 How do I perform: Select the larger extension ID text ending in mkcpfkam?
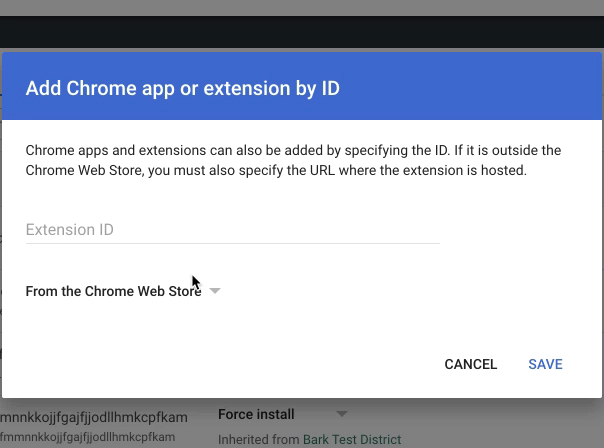click(94, 417)
